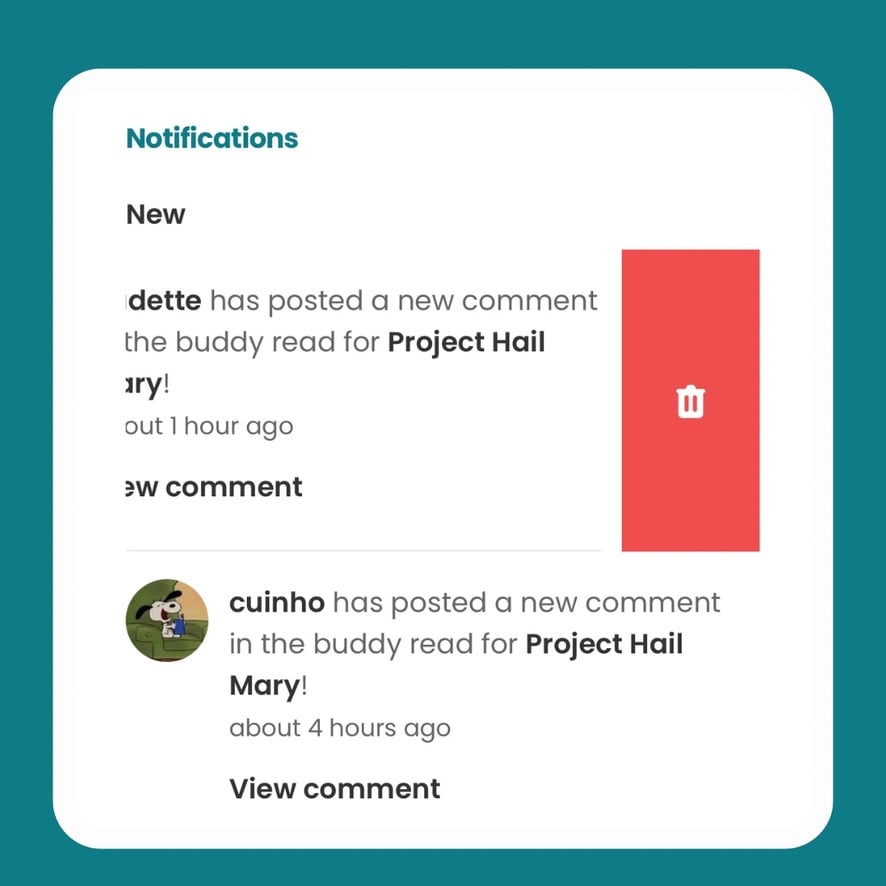Screen dimensions: 886x886
Task: Click the about 4 hours ago timestamp
Action: [x=339, y=728]
